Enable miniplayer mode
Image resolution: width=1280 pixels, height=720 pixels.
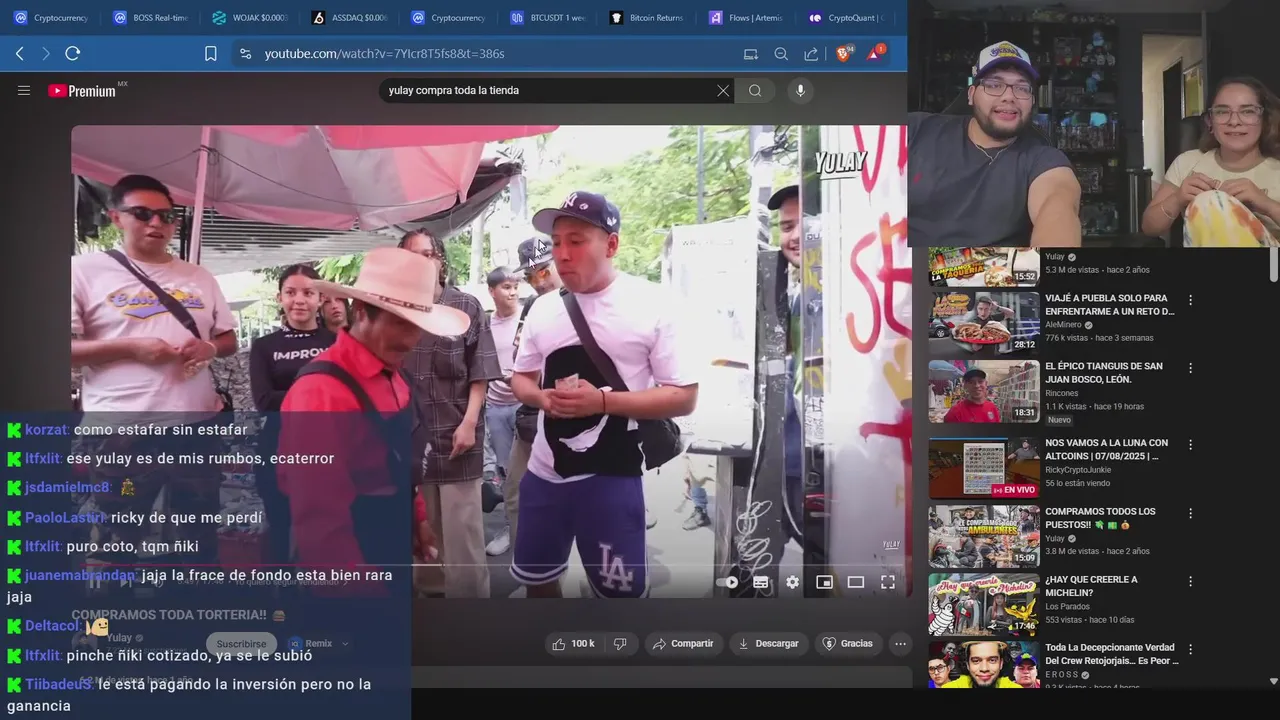[x=824, y=582]
